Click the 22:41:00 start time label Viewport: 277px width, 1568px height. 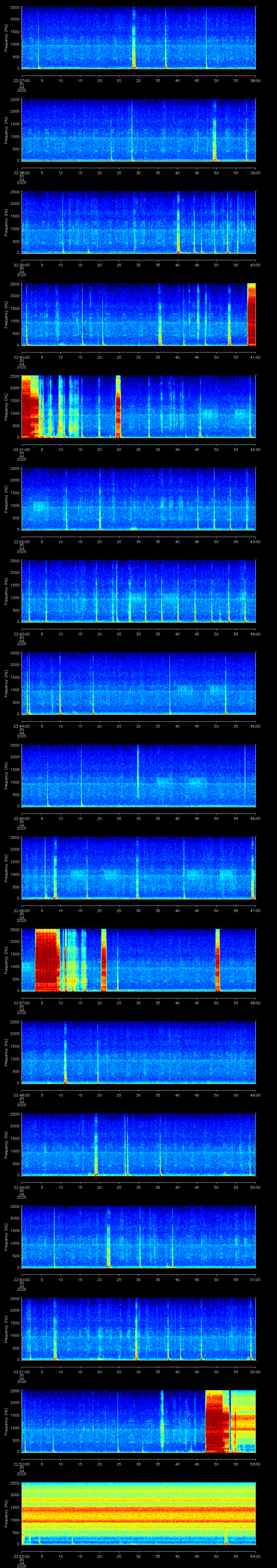coord(21,449)
